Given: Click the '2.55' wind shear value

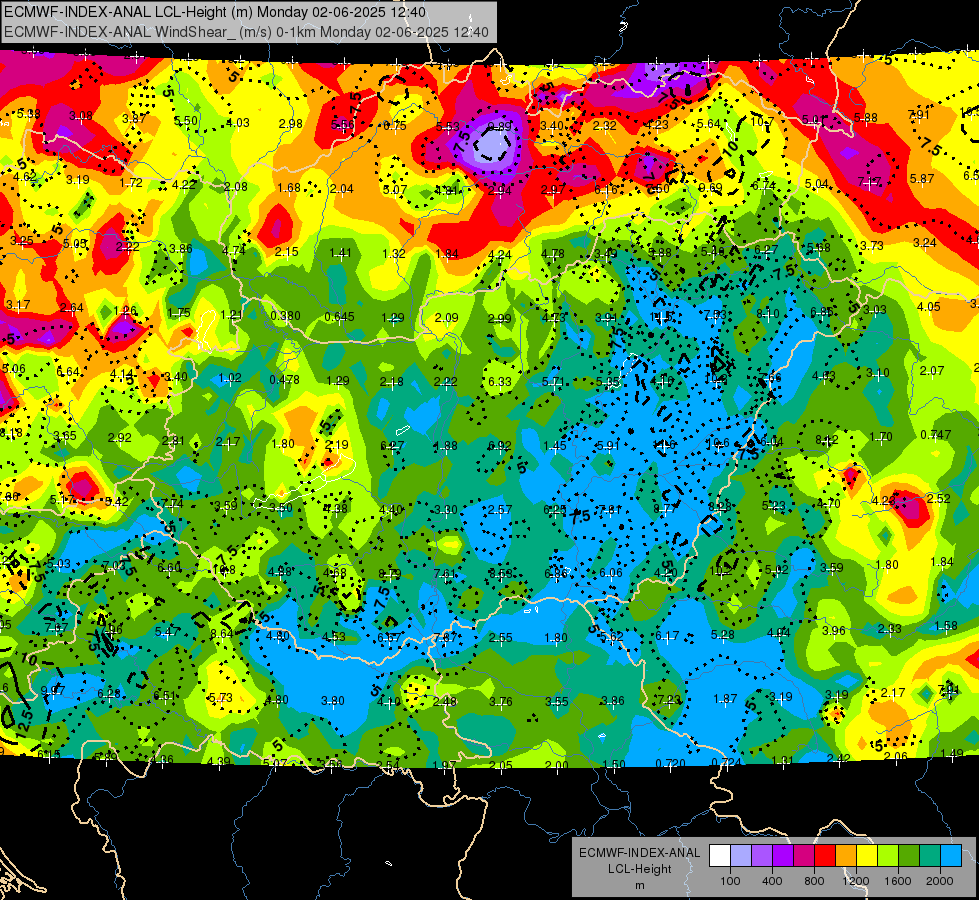Looking at the screenshot, I should (x=501, y=638).
